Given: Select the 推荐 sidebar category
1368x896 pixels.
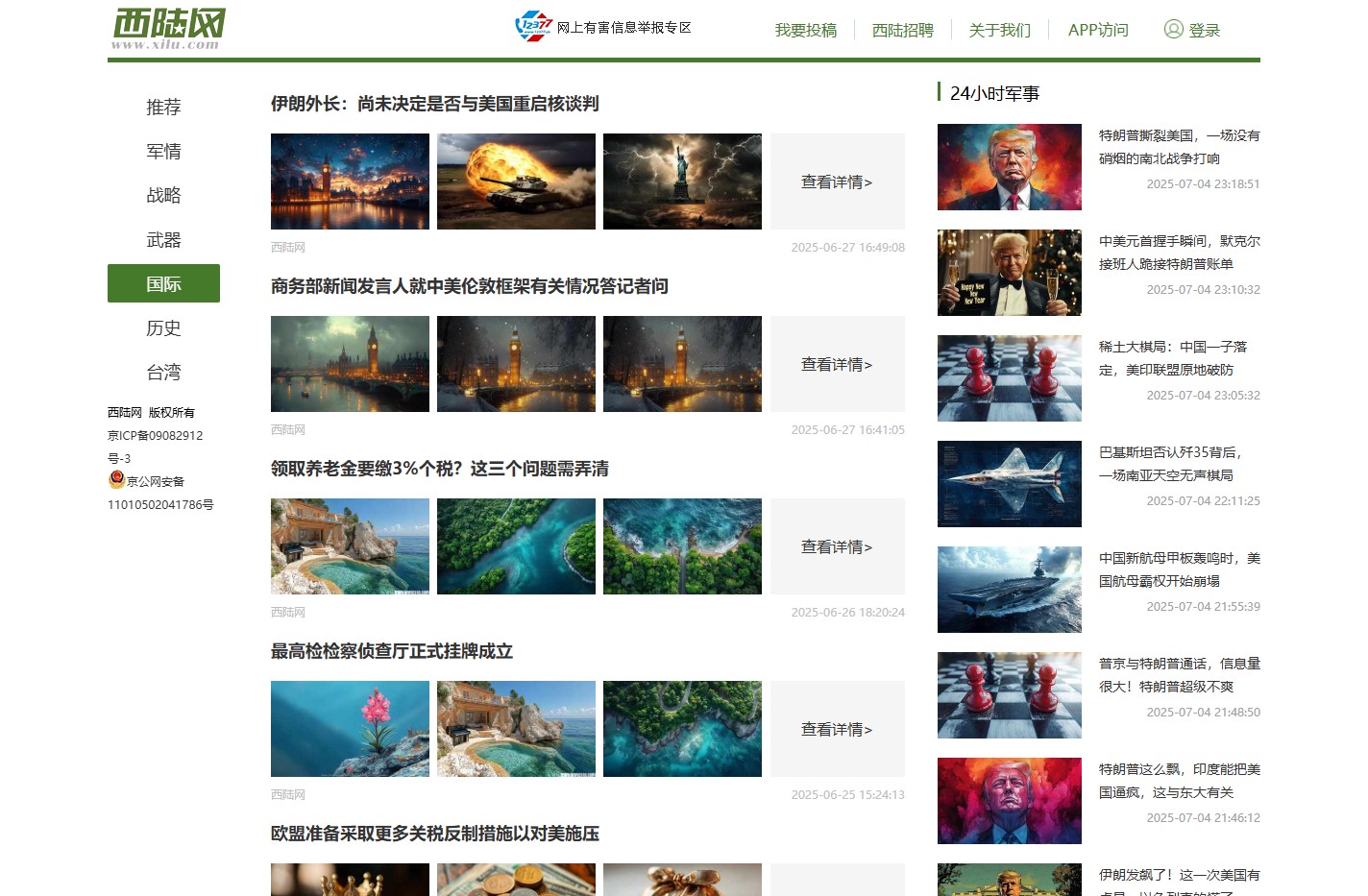Looking at the screenshot, I should pos(163,107).
